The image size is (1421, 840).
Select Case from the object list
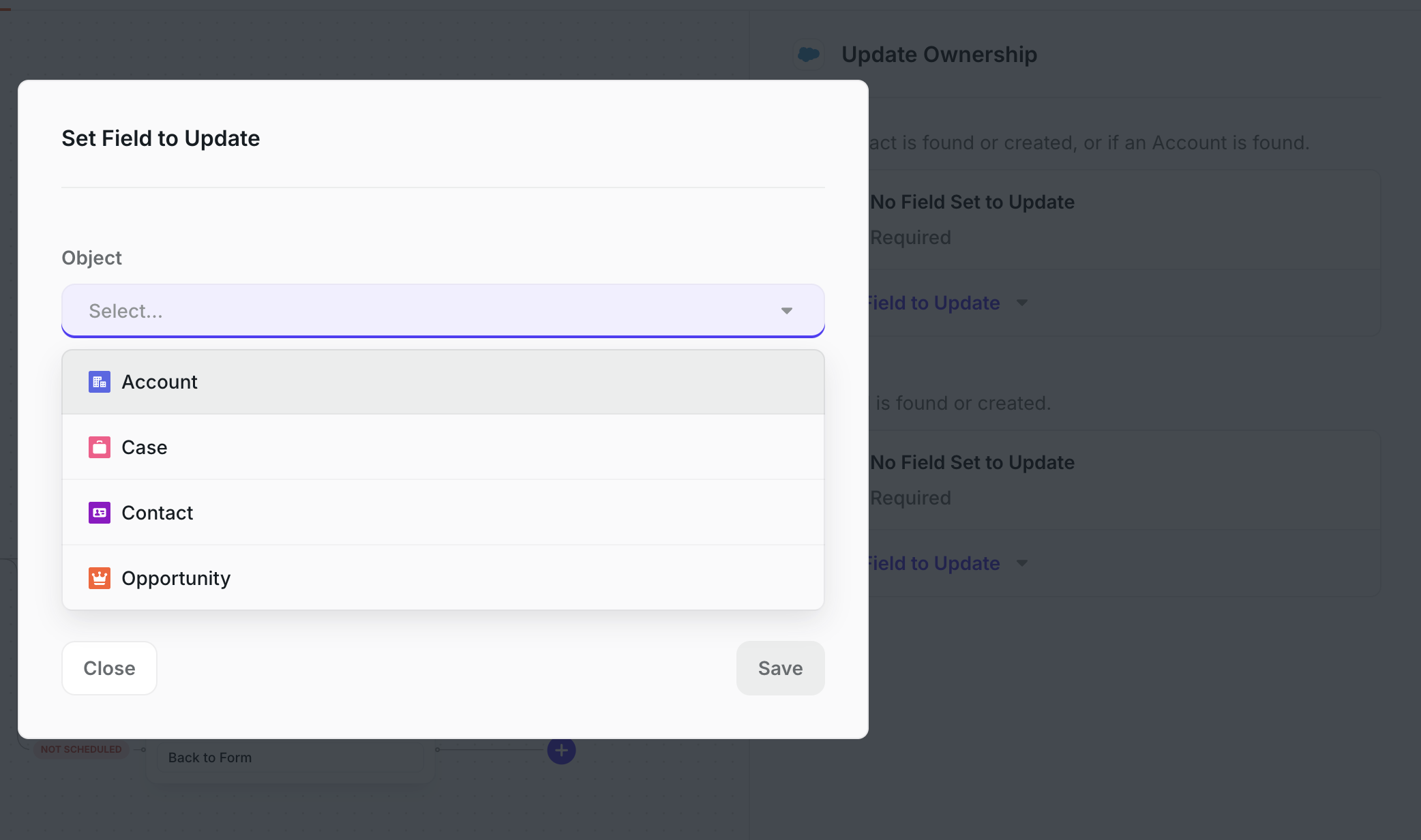144,447
